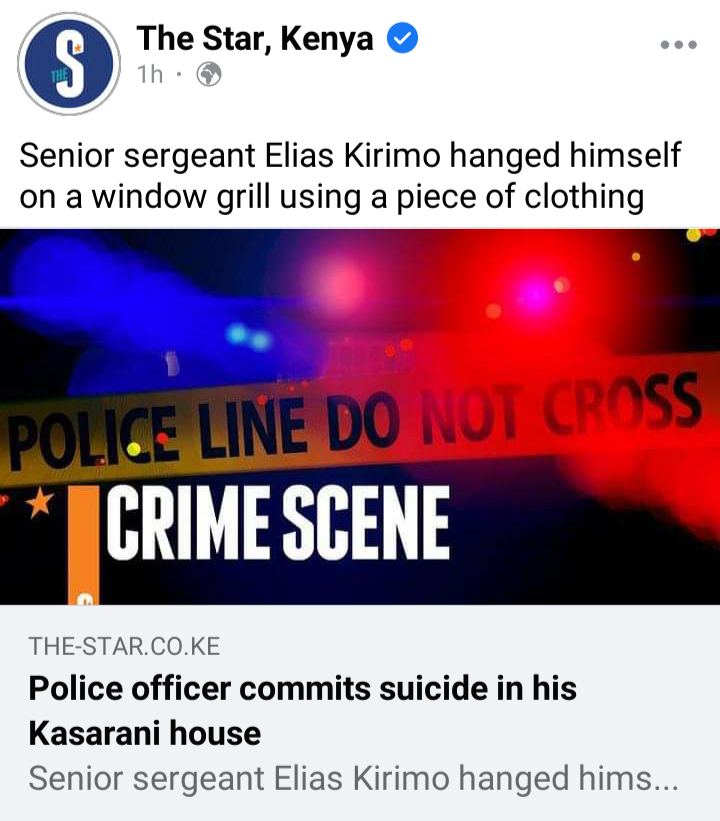
Task: Click the CRIME SCENE text overlay
Action: [x=279, y=523]
